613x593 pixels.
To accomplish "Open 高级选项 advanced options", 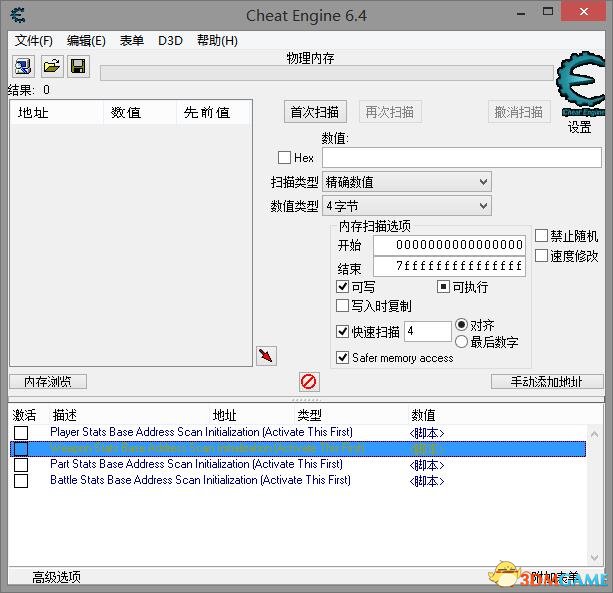I will pyautogui.click(x=56, y=577).
